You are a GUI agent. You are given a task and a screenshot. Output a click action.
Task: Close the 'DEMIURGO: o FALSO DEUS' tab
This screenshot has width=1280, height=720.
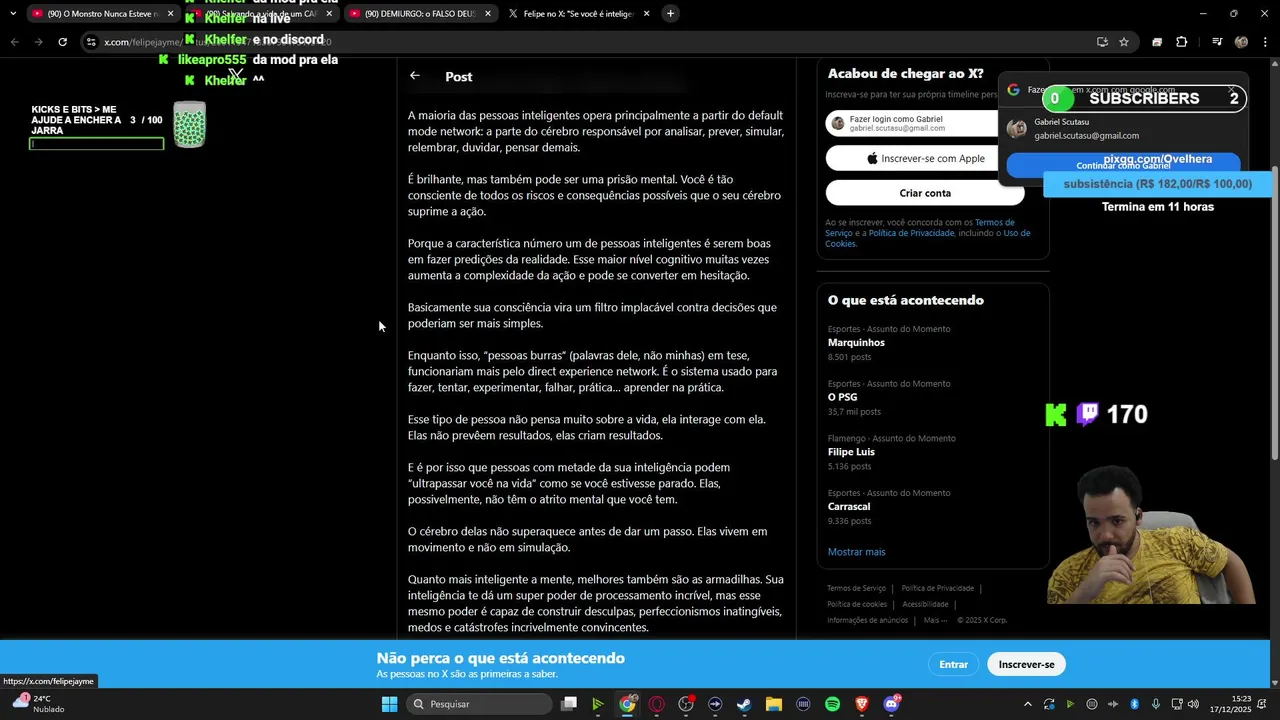click(x=488, y=14)
